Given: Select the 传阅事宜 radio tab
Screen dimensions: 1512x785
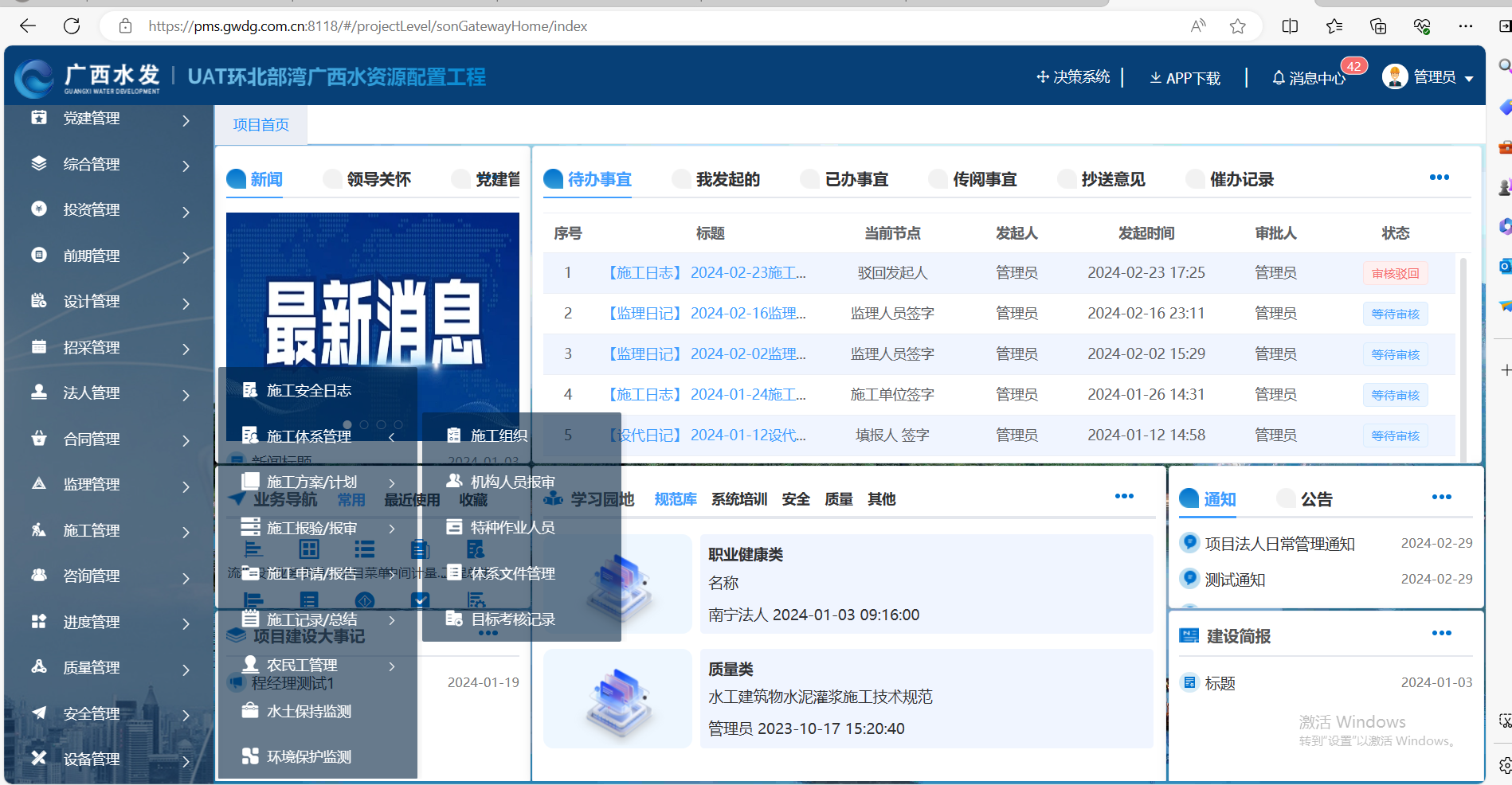Looking at the screenshot, I should (973, 179).
